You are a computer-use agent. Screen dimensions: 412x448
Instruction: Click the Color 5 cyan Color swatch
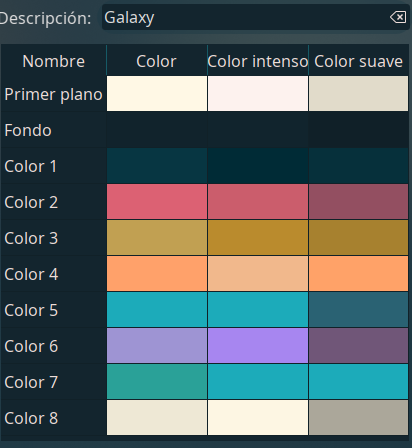pos(157,310)
